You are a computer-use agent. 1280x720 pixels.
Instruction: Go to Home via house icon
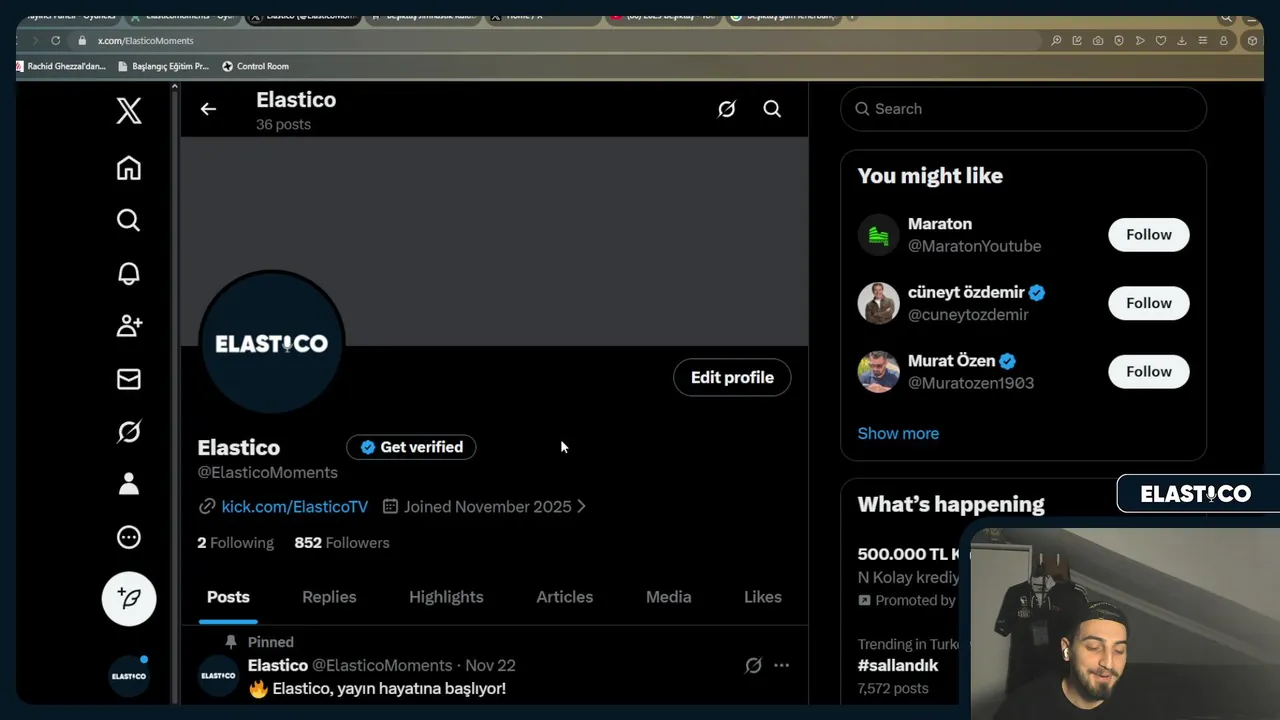tap(129, 168)
